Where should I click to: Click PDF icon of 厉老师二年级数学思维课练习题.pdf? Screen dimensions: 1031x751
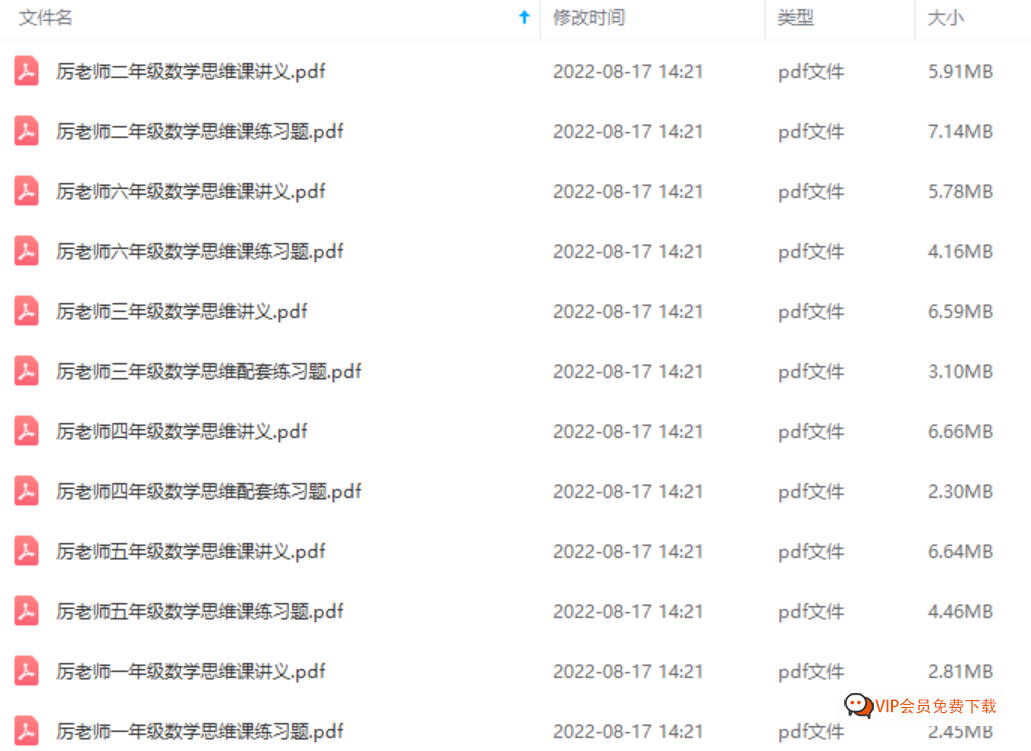26,131
